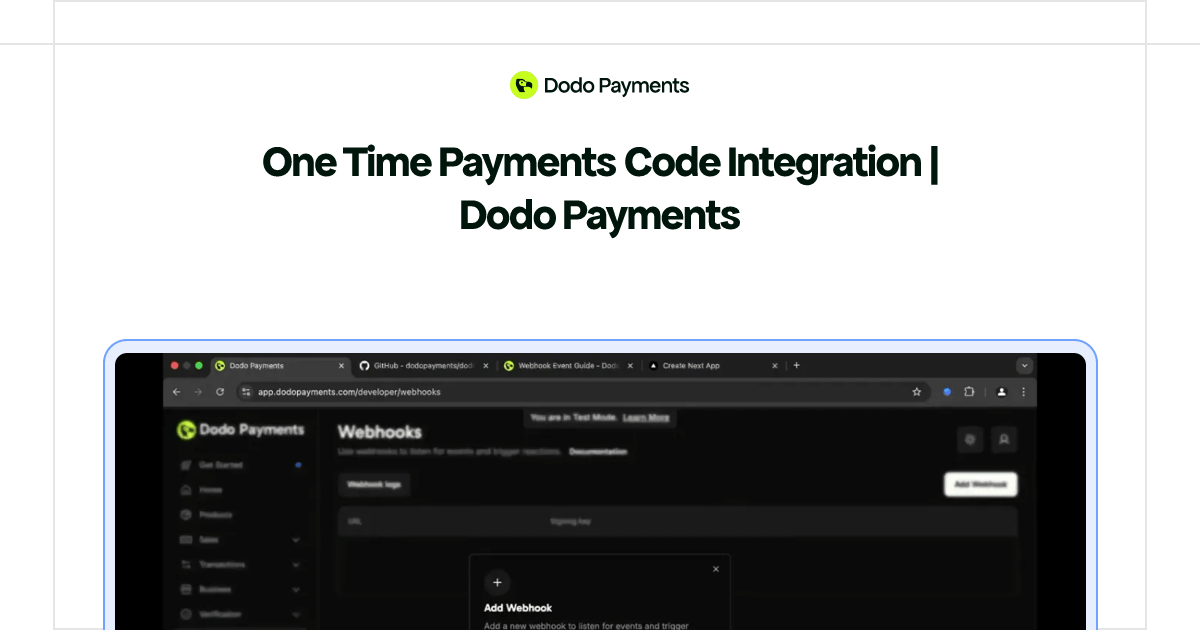
Task: Bookmark the page with the star icon
Action: [916, 392]
